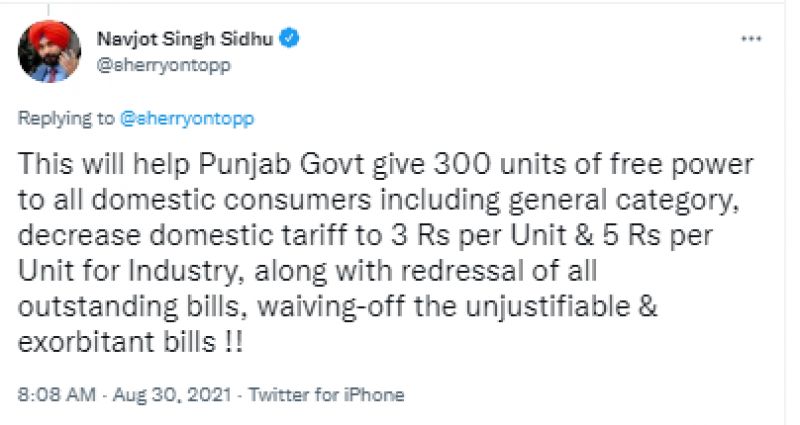Open the three-dot more options menu
This screenshot has width=800, height=425.
(x=750, y=39)
